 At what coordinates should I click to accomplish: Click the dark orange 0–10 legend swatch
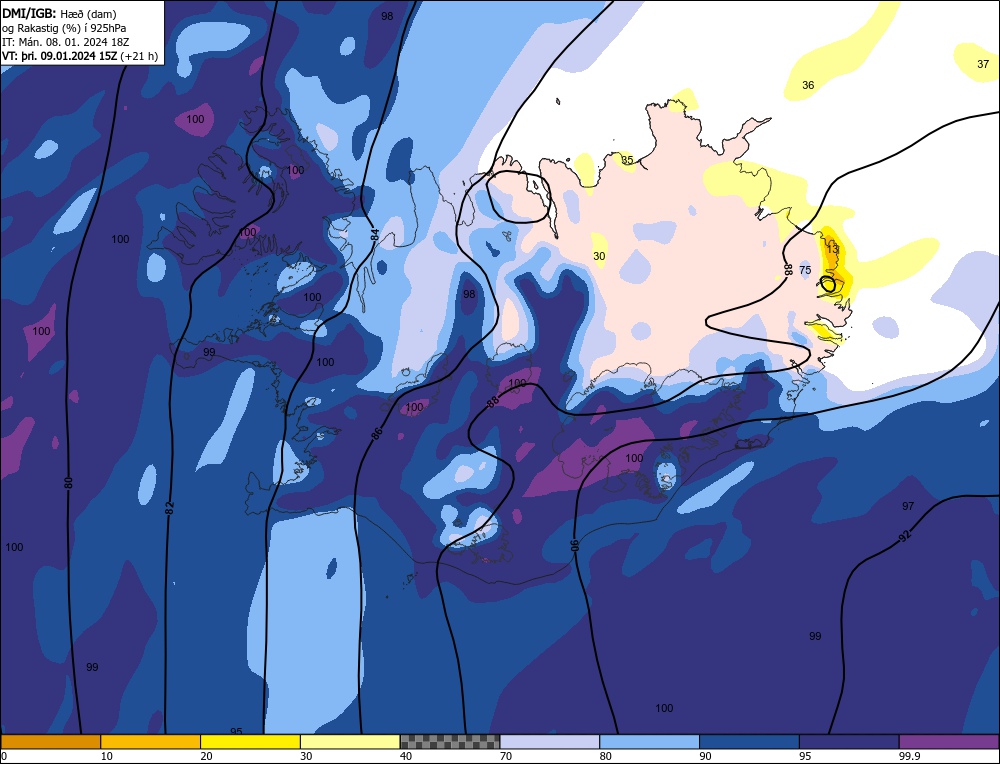point(50,741)
